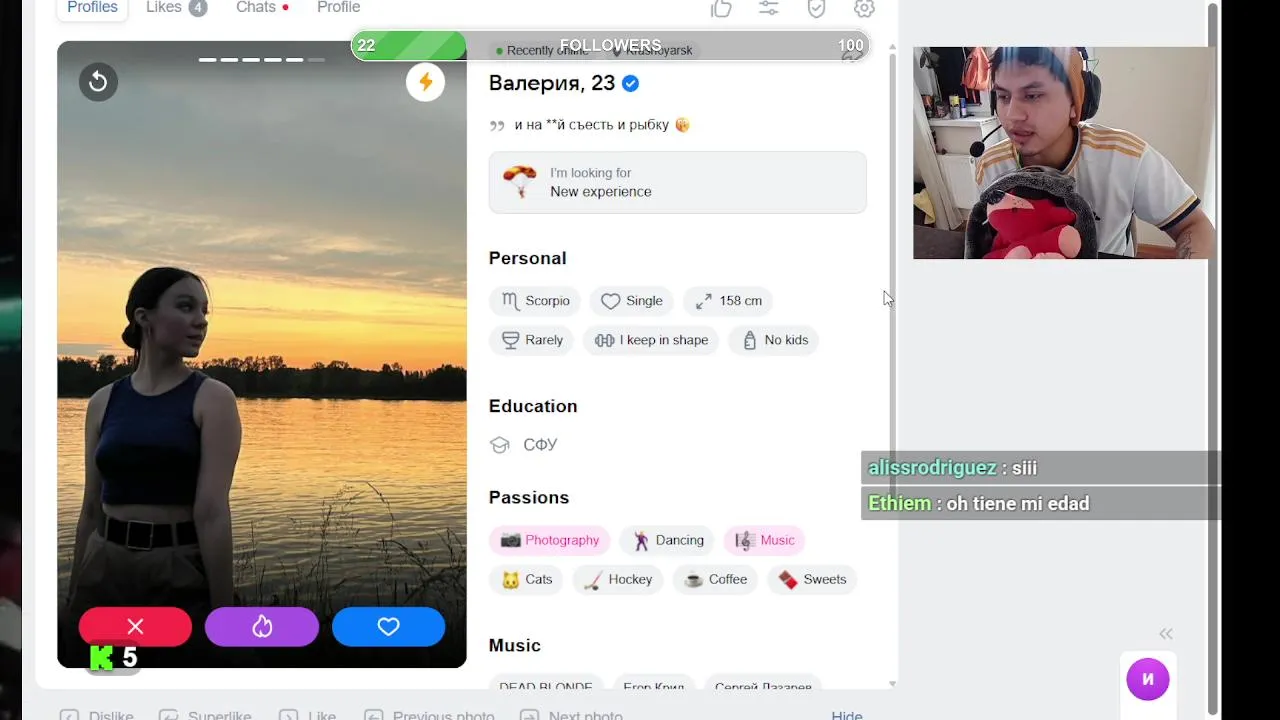Click the sunset profile photo
1280x720 pixels.
click(x=261, y=354)
